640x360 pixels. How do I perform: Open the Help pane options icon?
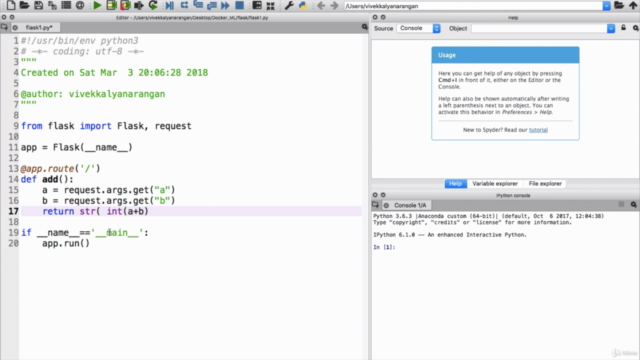tap(636, 28)
